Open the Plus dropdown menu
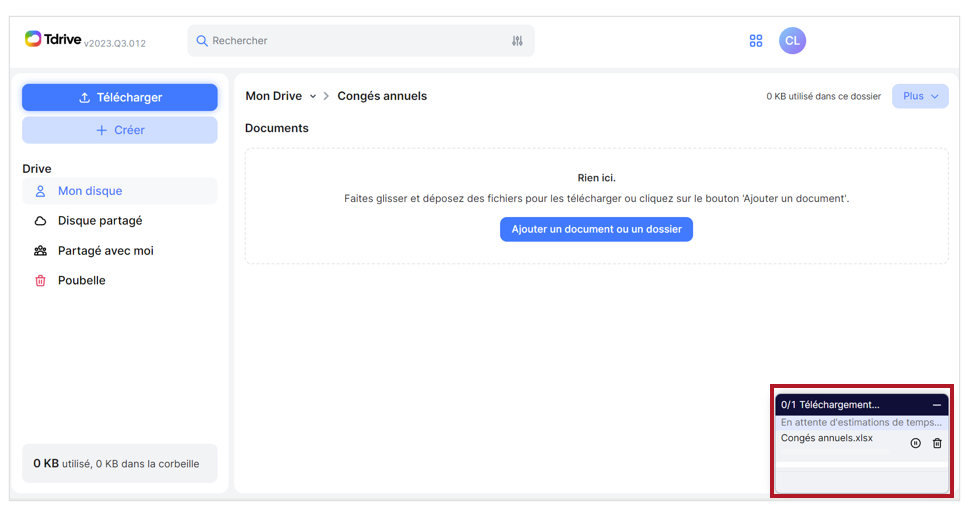 pos(920,96)
